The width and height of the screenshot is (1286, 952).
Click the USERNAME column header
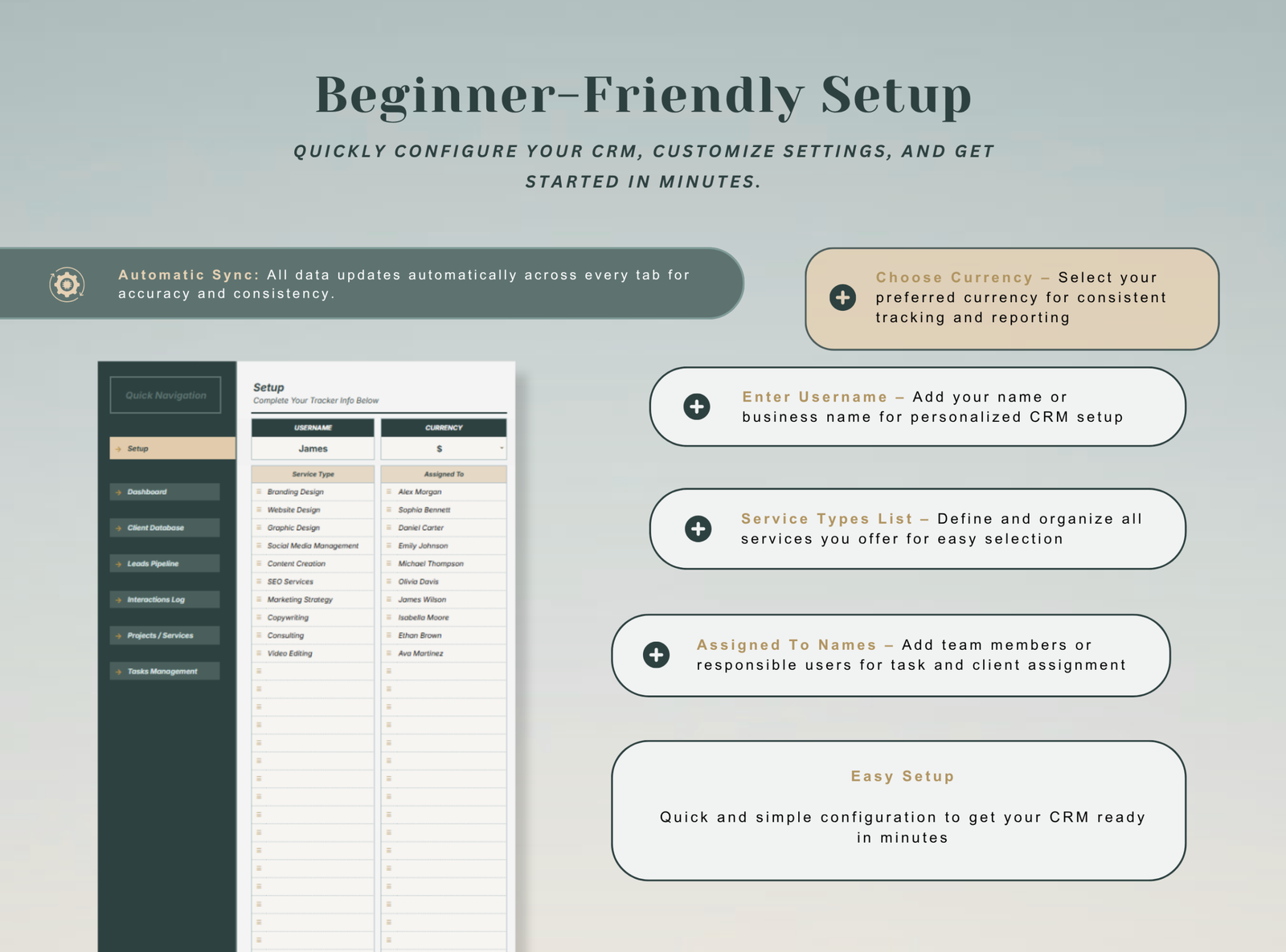tap(313, 427)
